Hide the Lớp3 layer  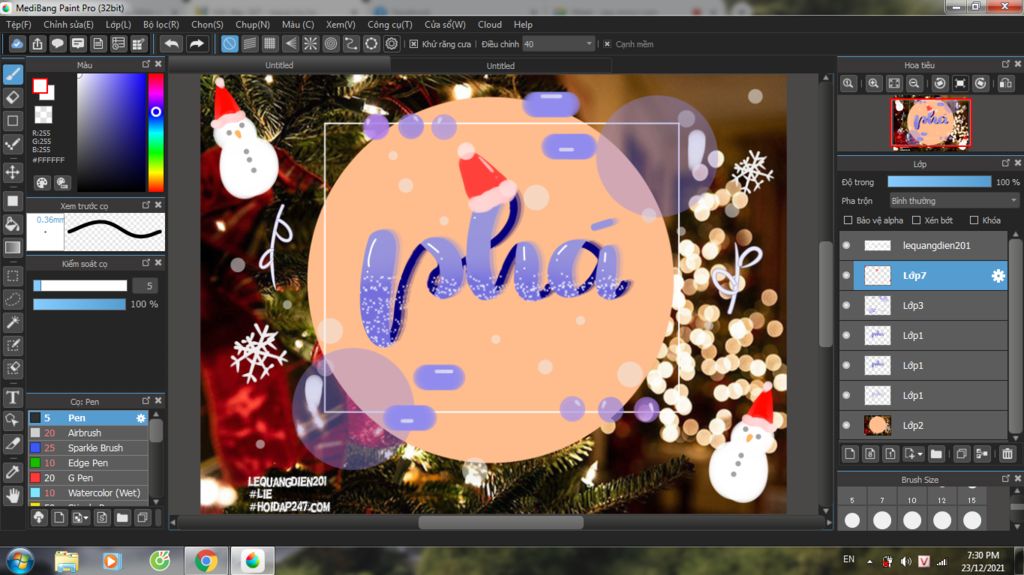click(846, 305)
